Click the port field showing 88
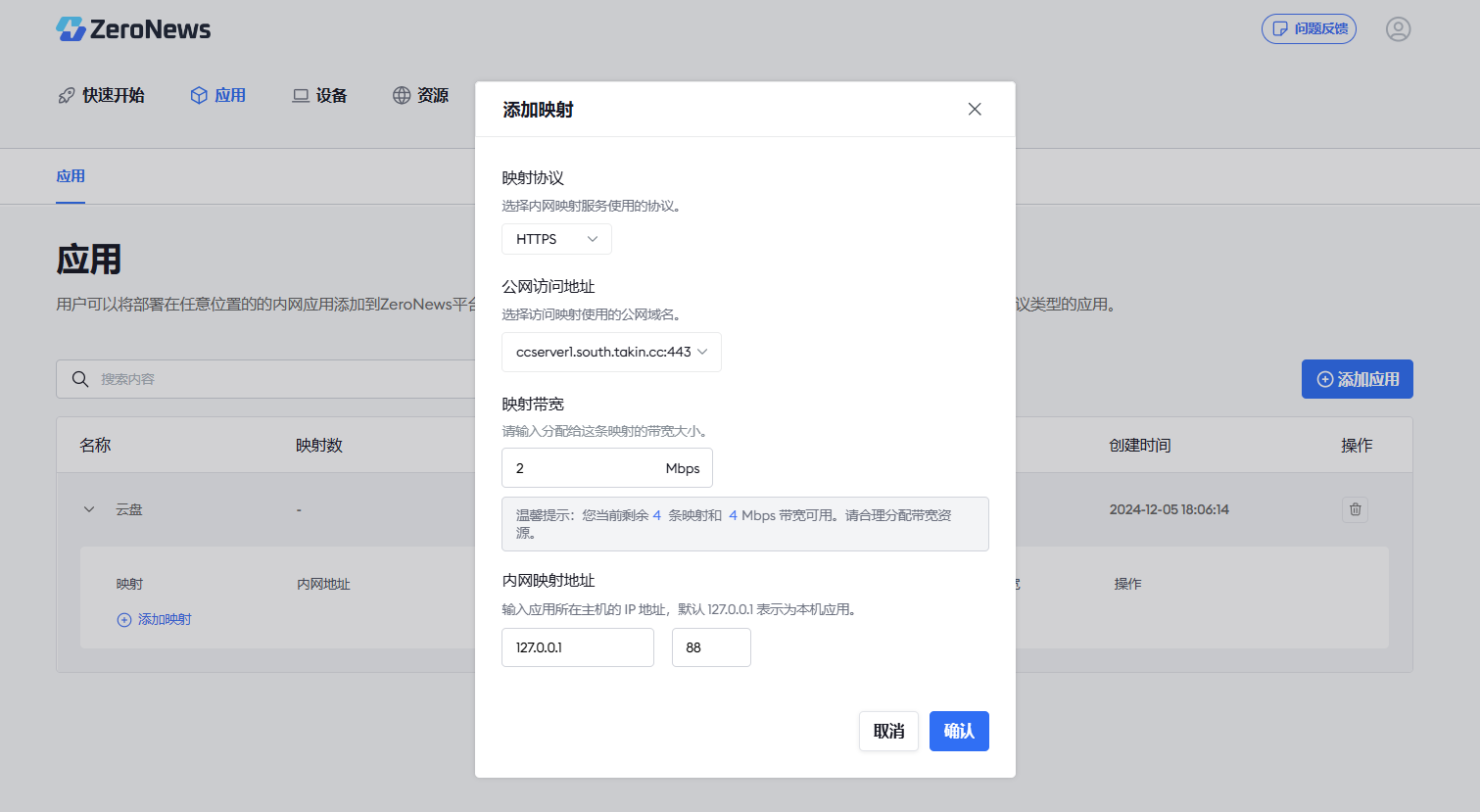 pyautogui.click(x=711, y=647)
